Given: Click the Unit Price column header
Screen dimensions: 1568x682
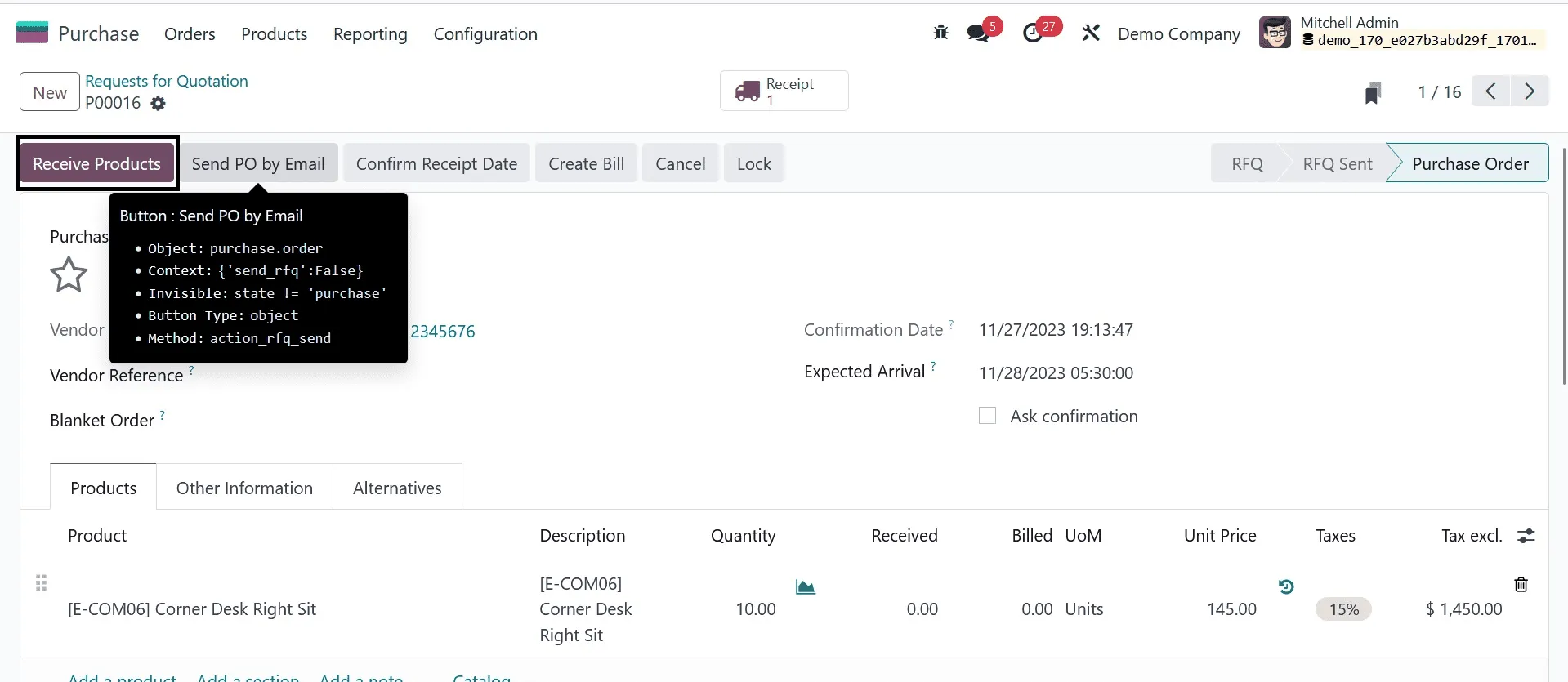Looking at the screenshot, I should (1220, 536).
